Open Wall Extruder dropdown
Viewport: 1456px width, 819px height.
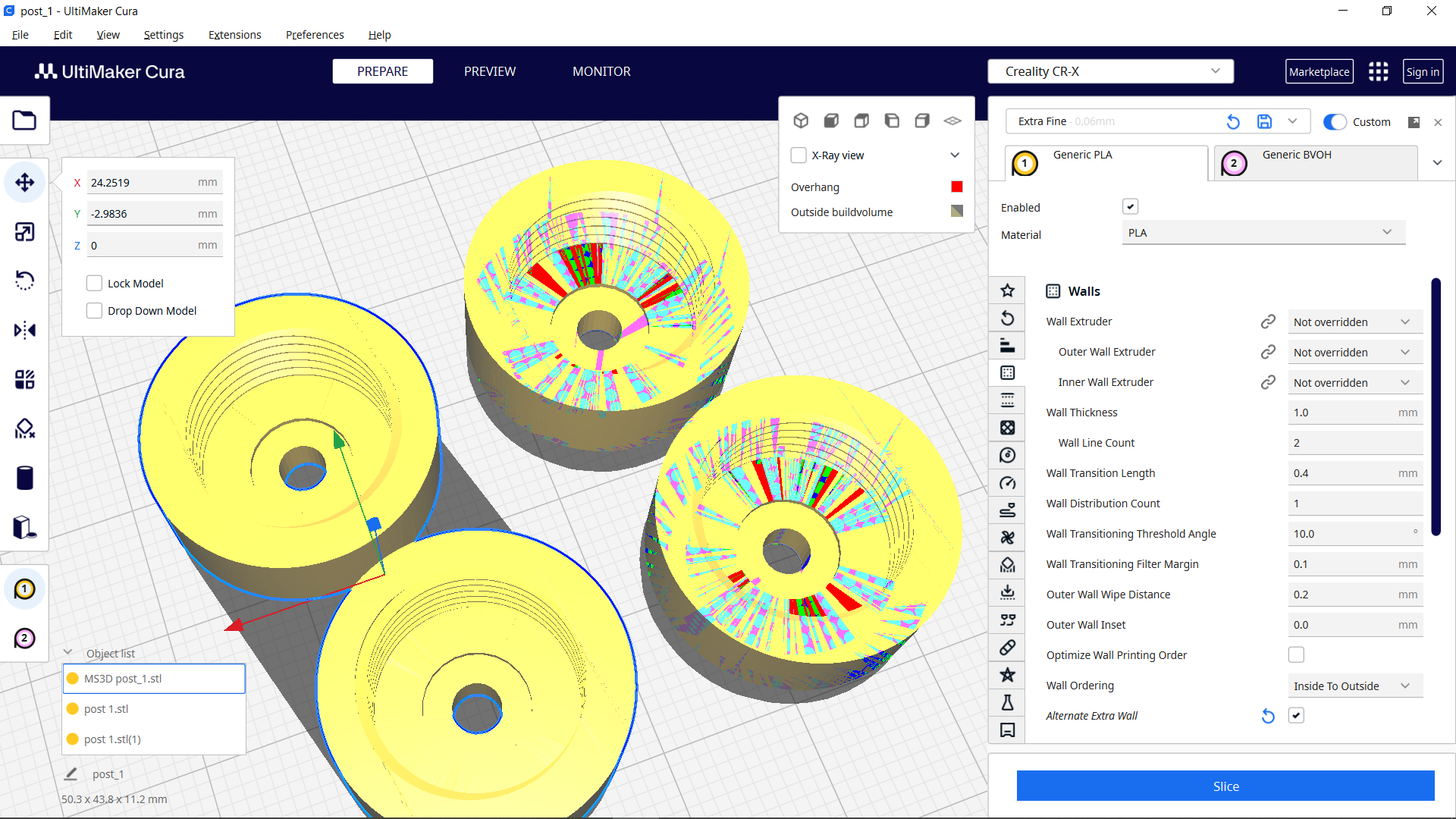1354,322
